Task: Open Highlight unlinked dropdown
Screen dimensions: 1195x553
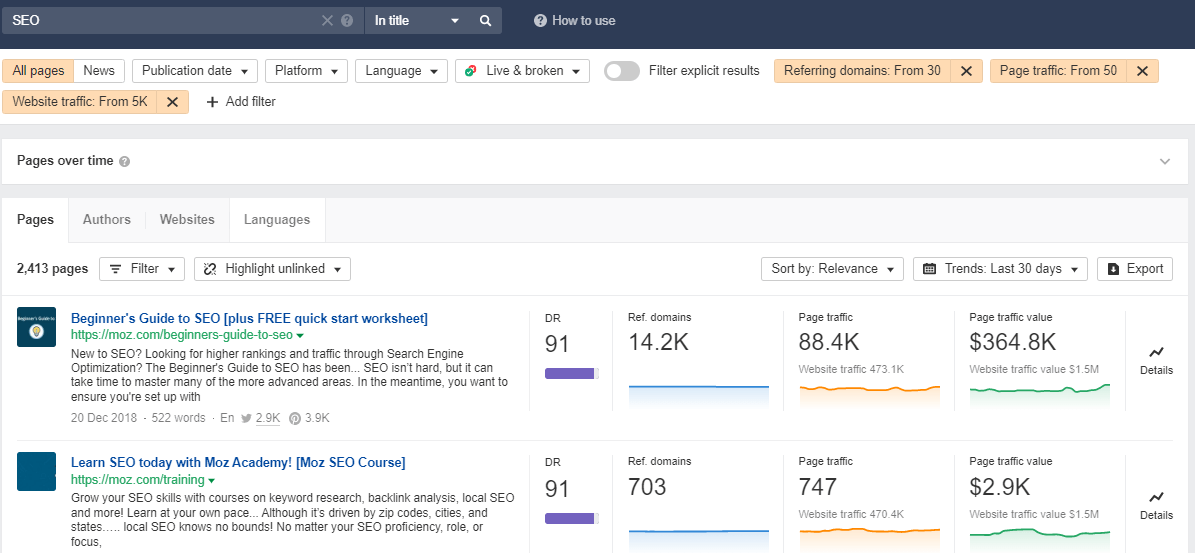Action: point(273,269)
